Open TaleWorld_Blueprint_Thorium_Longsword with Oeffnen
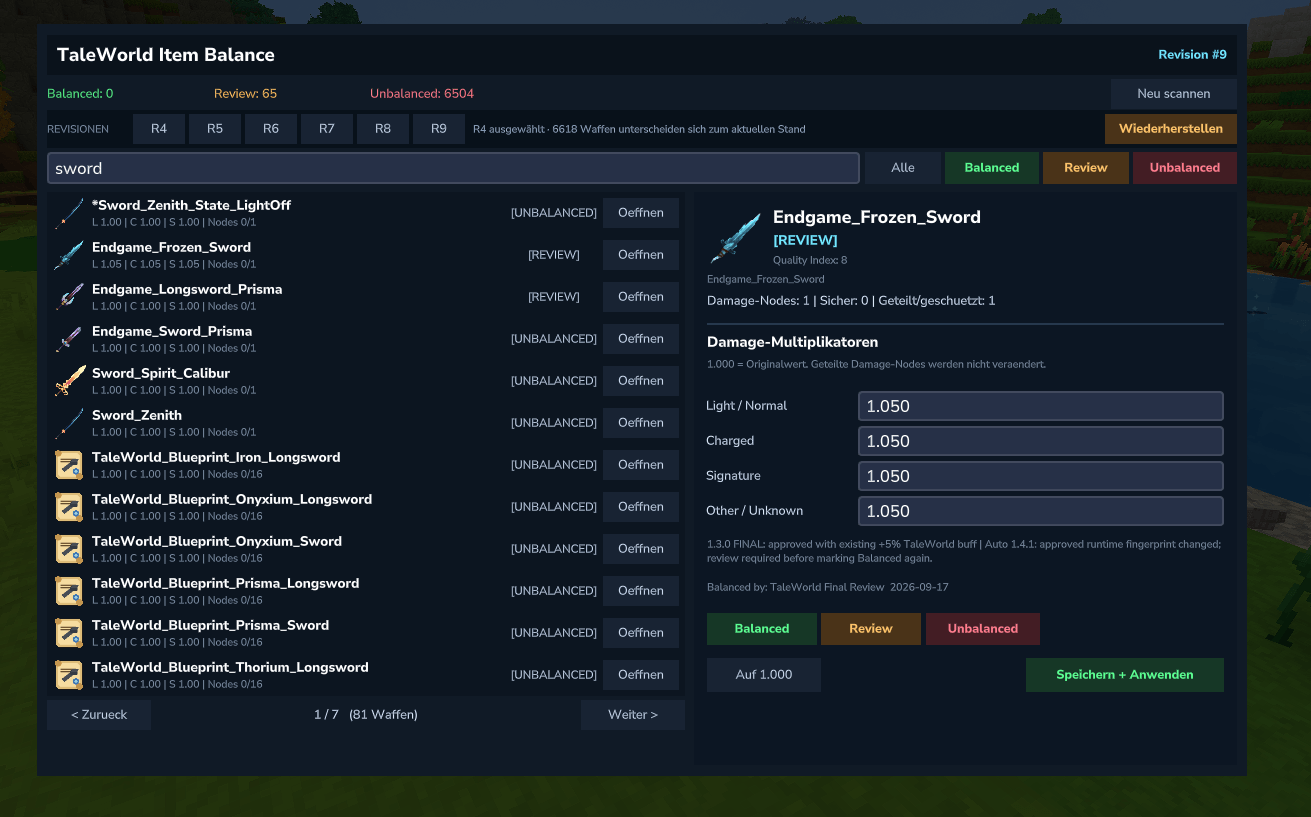Screen dimensions: 1311x817 641,675
